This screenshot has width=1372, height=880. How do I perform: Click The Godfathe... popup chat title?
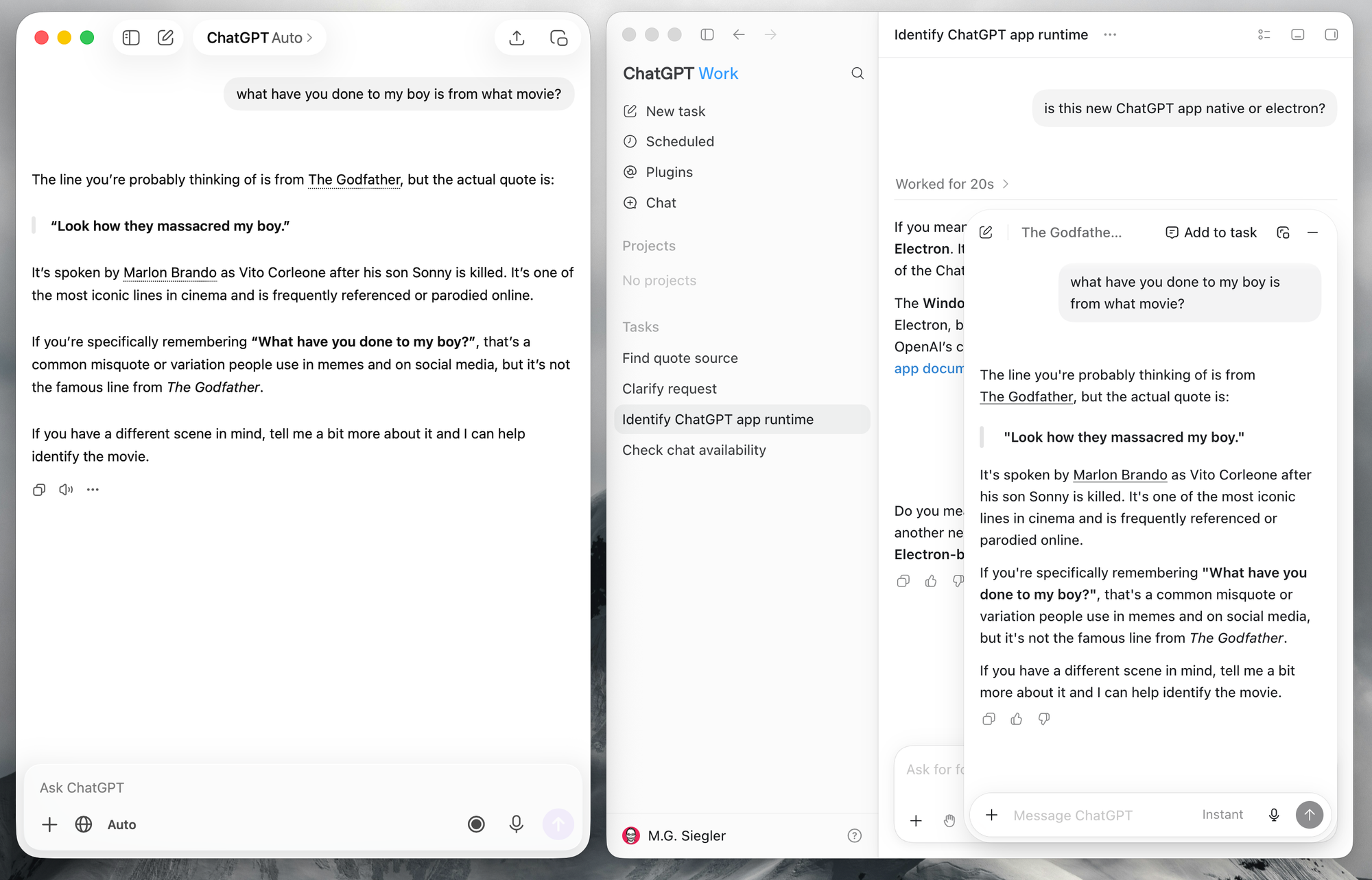(1072, 233)
